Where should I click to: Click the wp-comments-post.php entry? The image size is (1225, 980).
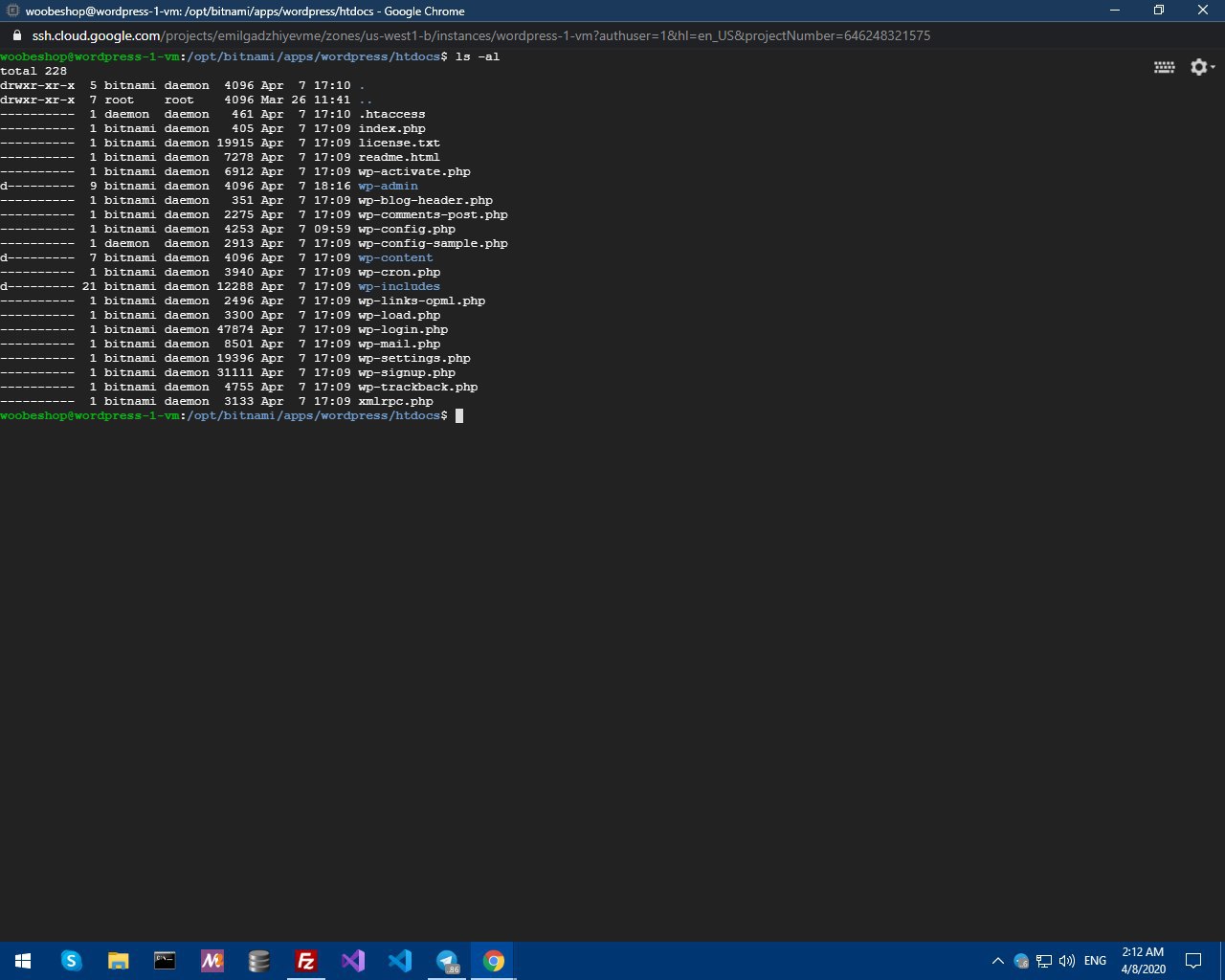click(434, 214)
